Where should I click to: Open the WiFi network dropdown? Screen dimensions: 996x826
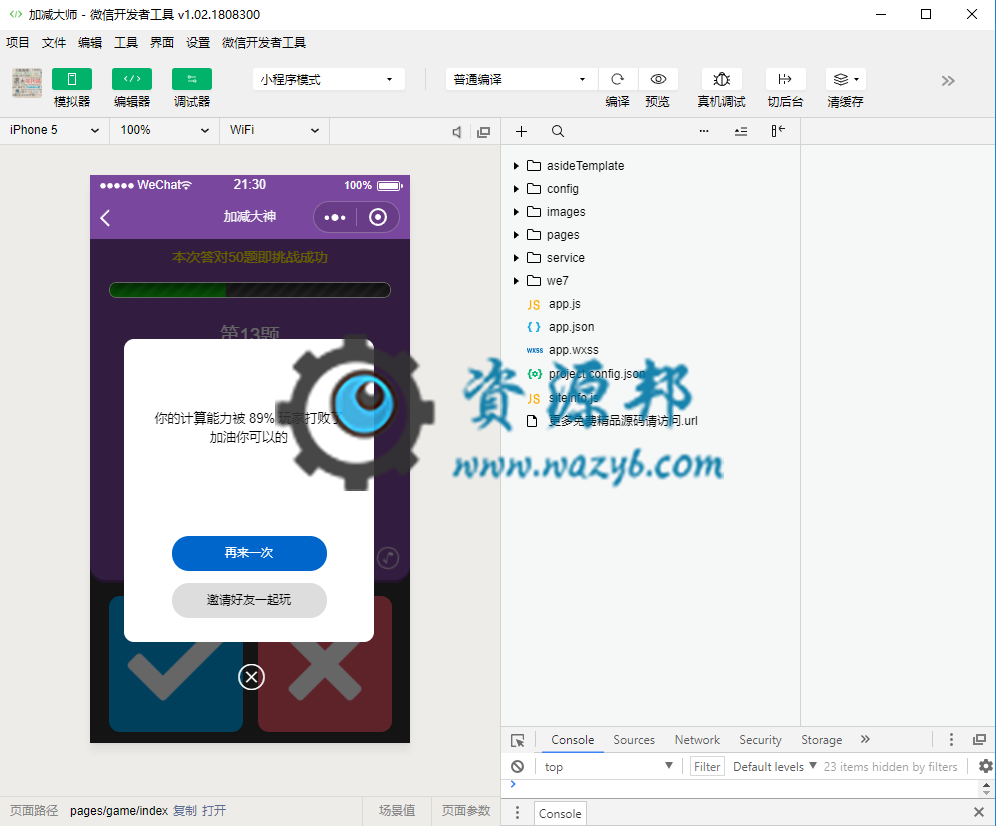tap(274, 130)
